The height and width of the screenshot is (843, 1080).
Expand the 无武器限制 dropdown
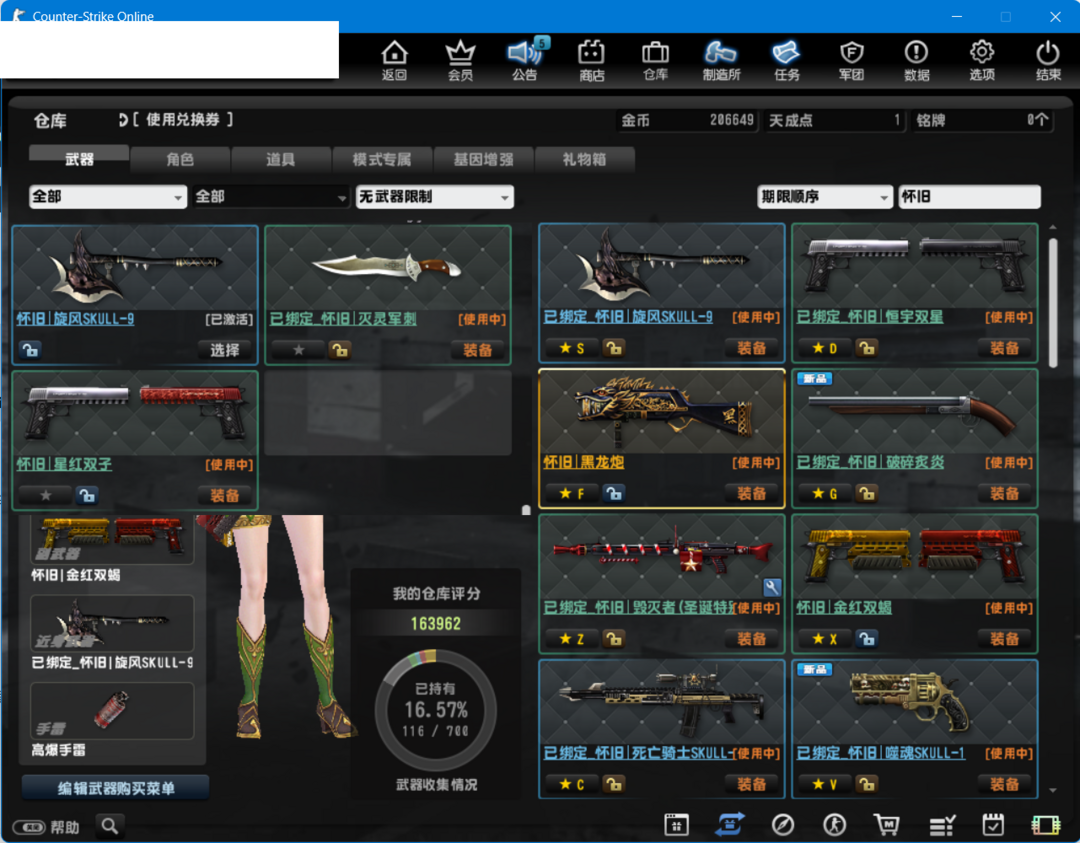coord(435,197)
